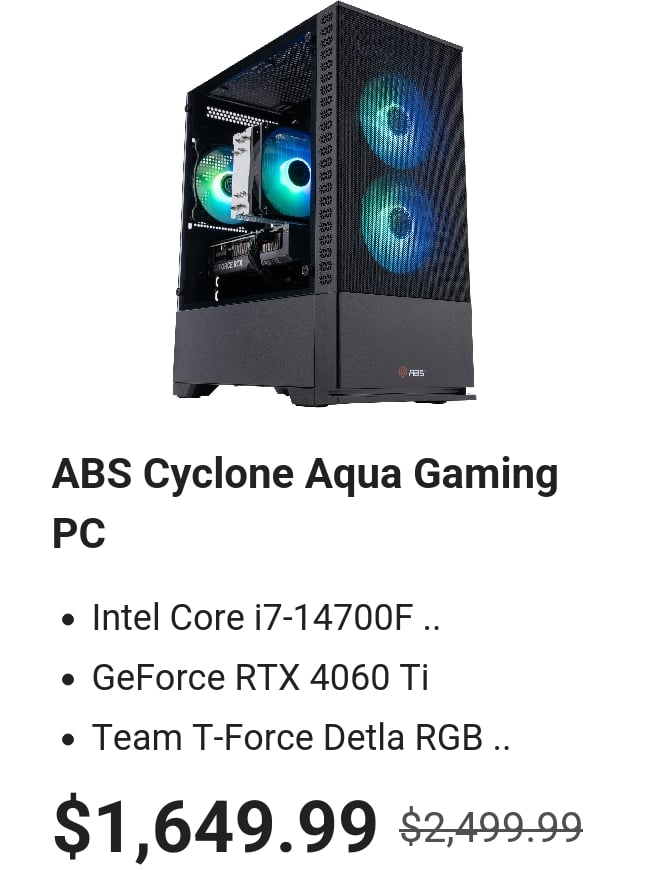Click the bullet dot before Intel Core
The height and width of the screenshot is (870, 649).
(x=68, y=619)
